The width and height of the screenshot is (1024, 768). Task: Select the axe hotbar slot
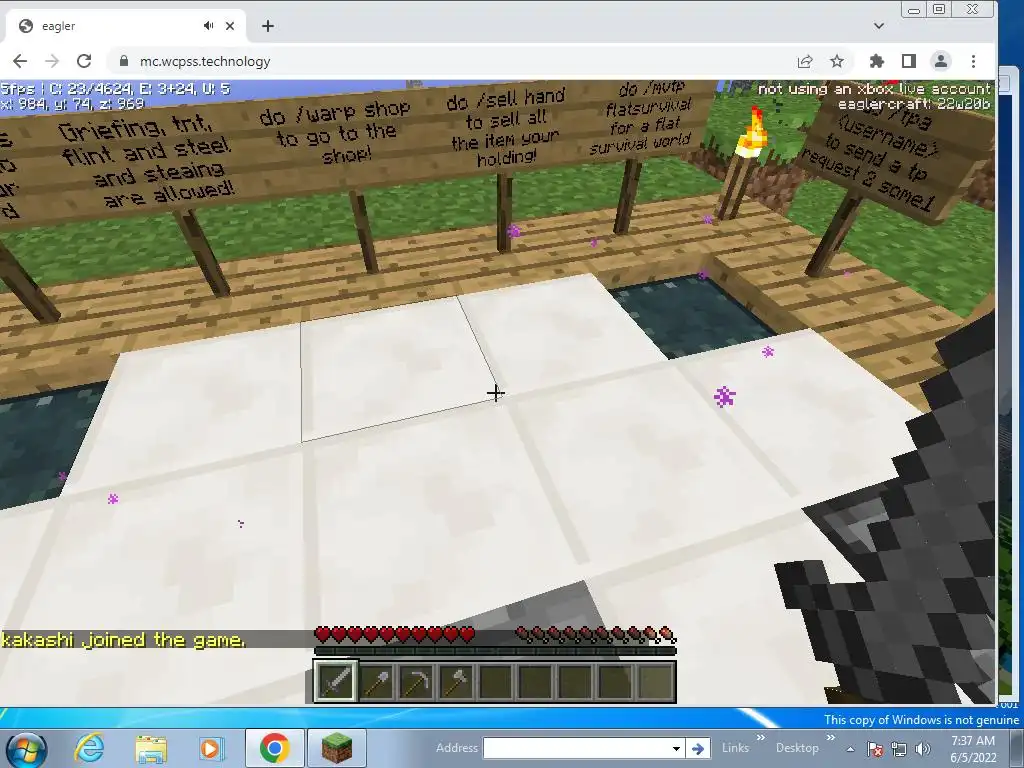456,682
